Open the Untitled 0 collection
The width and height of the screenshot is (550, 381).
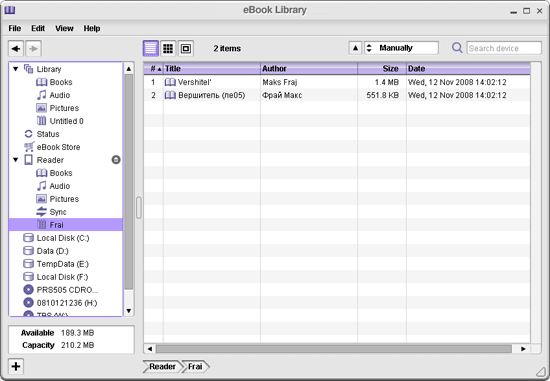point(60,121)
